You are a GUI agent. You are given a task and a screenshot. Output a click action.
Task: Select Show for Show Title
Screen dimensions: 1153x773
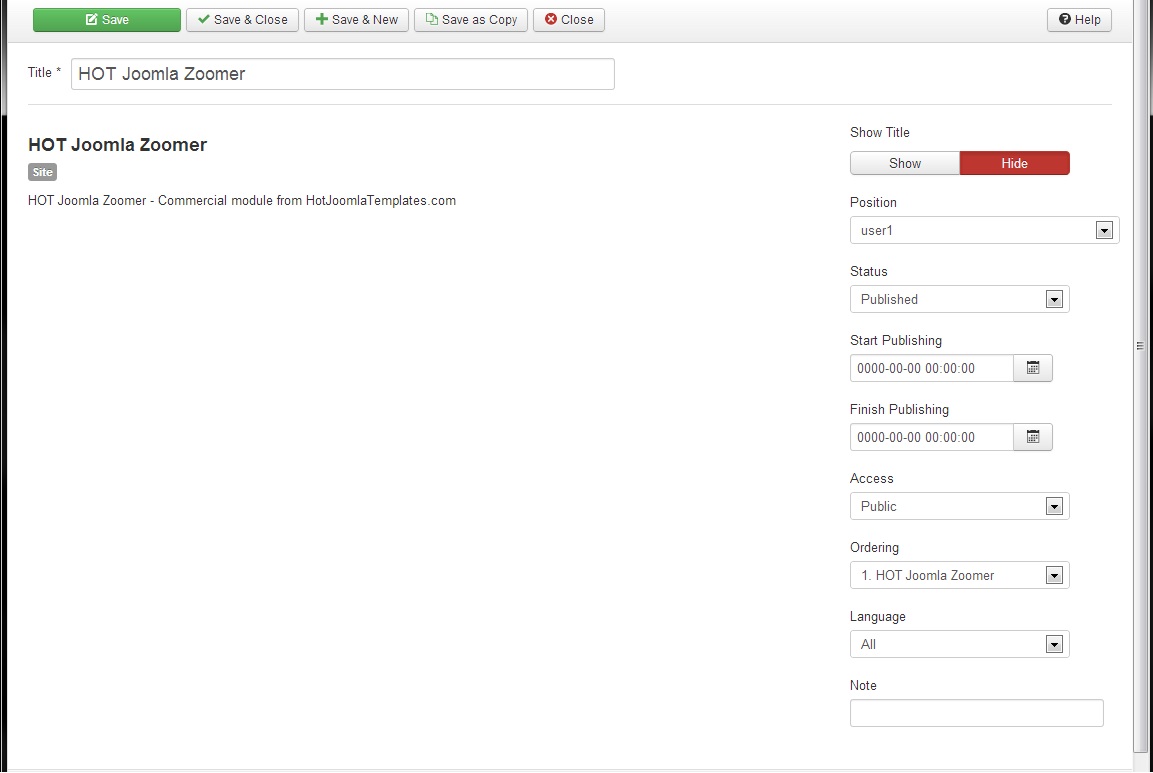tap(905, 163)
